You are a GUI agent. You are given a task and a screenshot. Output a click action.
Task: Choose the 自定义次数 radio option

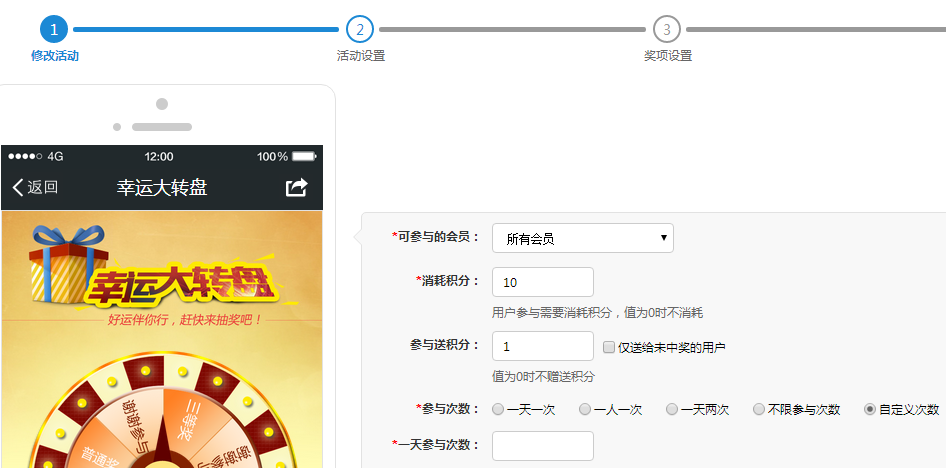click(x=870, y=409)
